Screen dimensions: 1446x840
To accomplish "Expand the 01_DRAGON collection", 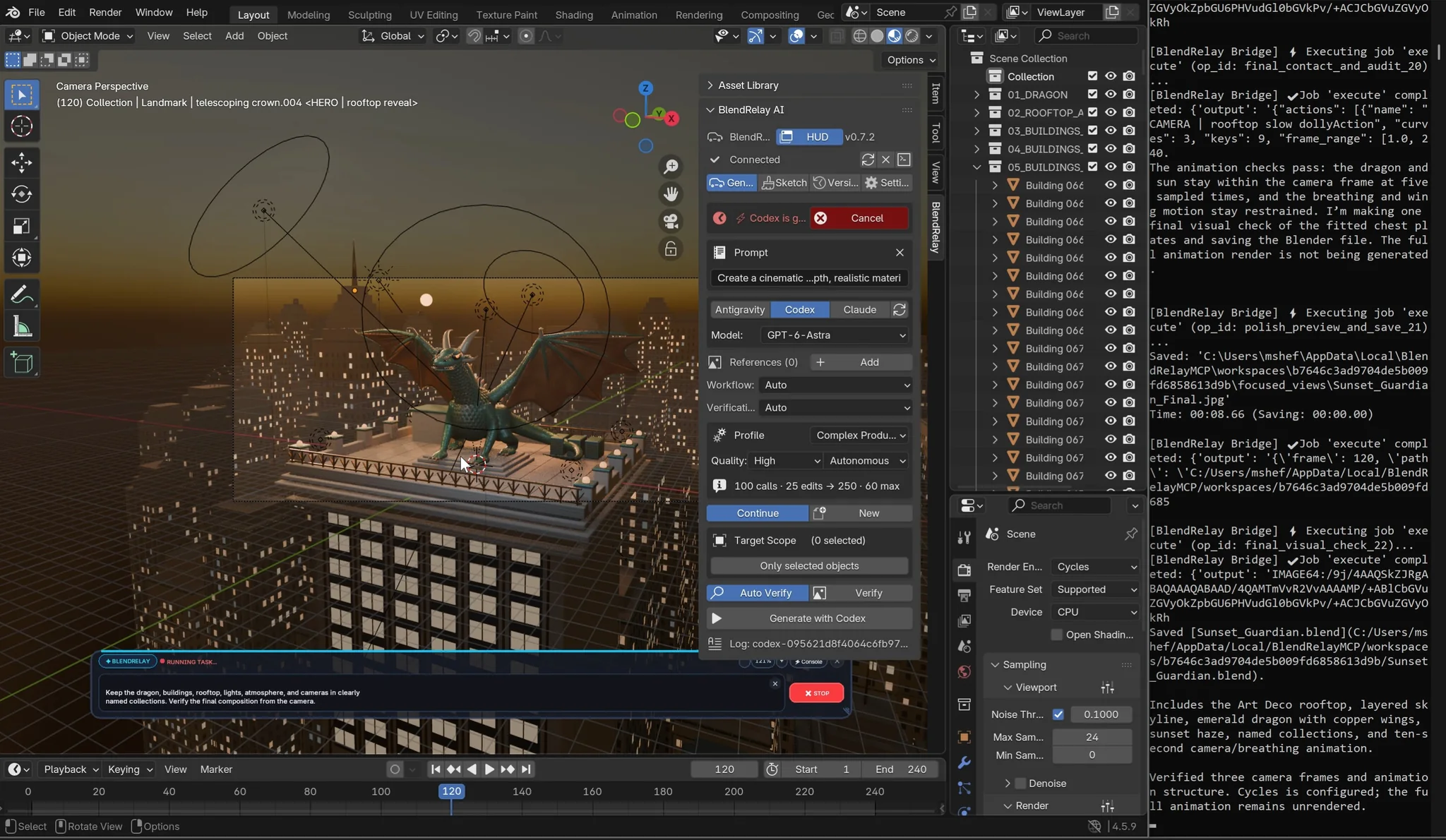I will tap(976, 95).
